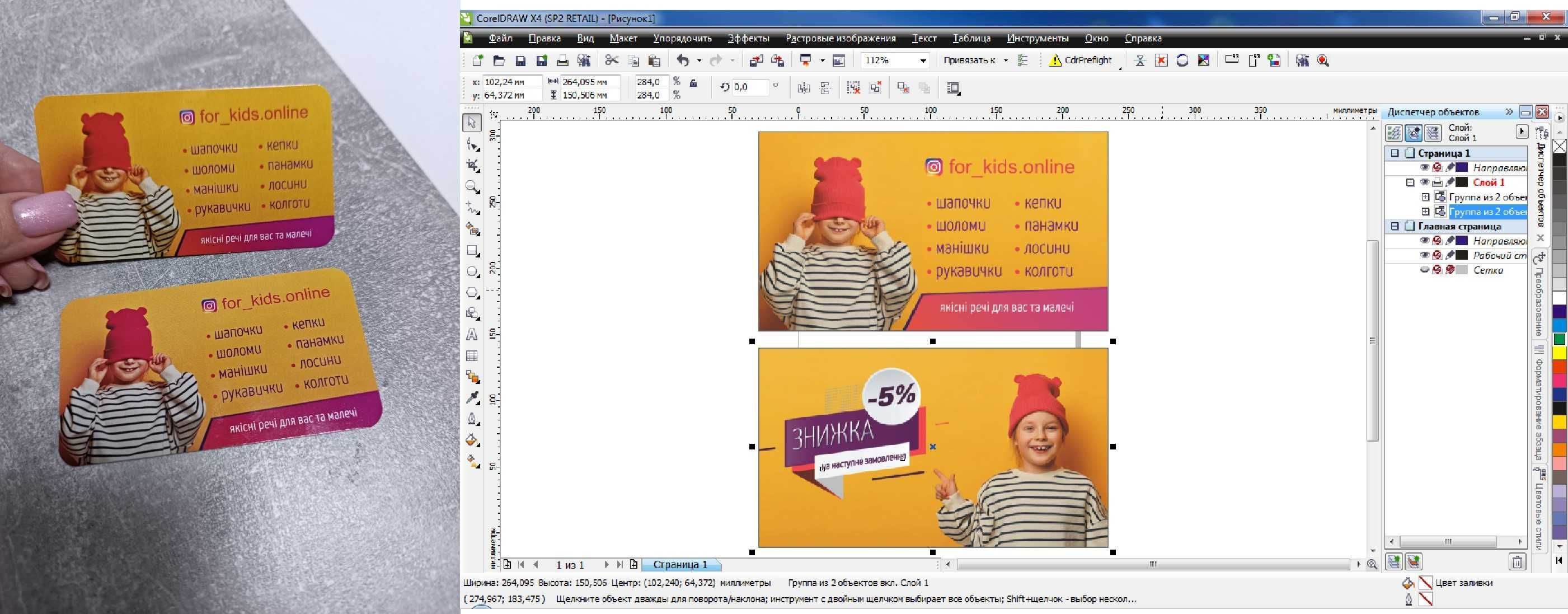Toggle visibility eye of Сетка layer
The image size is (1568, 614).
pos(1424,270)
